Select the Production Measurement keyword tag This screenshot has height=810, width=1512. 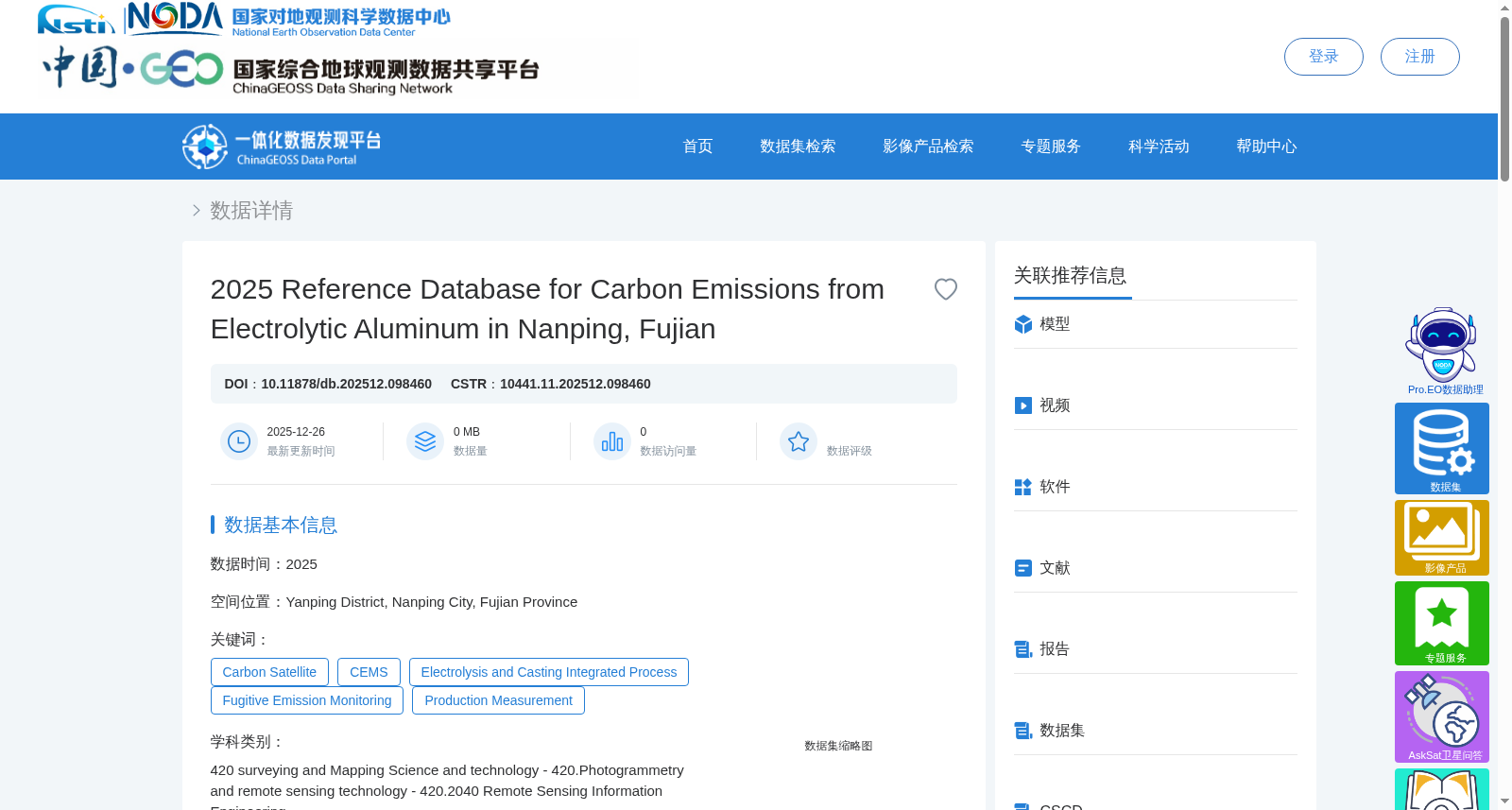[x=498, y=700]
